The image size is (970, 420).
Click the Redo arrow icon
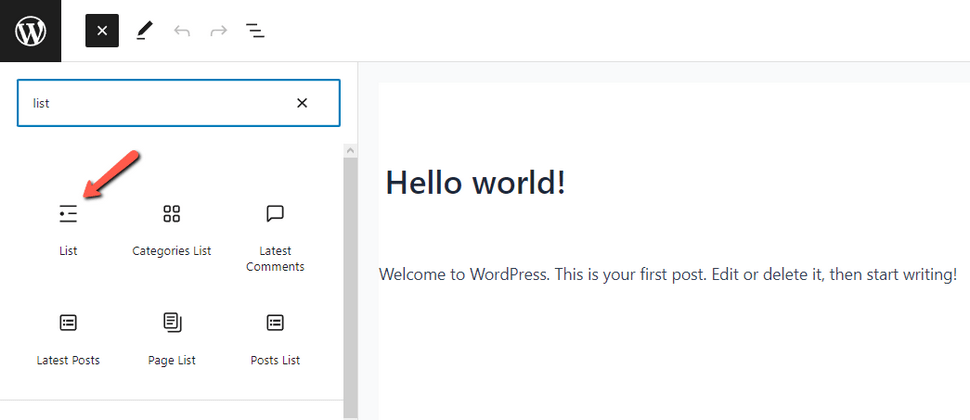(218, 31)
